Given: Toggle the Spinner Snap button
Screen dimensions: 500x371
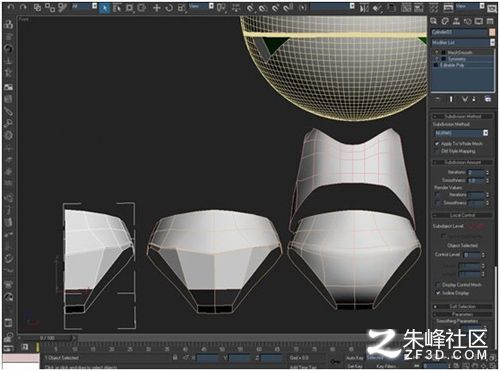Looking at the screenshot, I should pyautogui.click(x=288, y=8).
